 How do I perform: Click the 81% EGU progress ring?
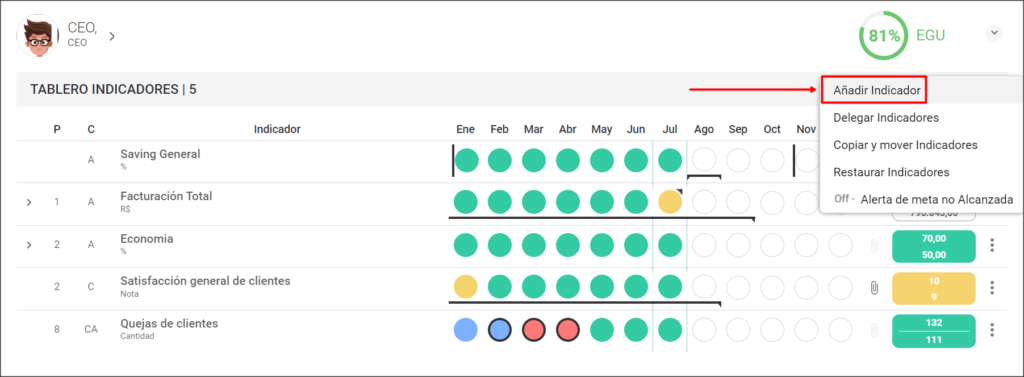click(x=884, y=35)
